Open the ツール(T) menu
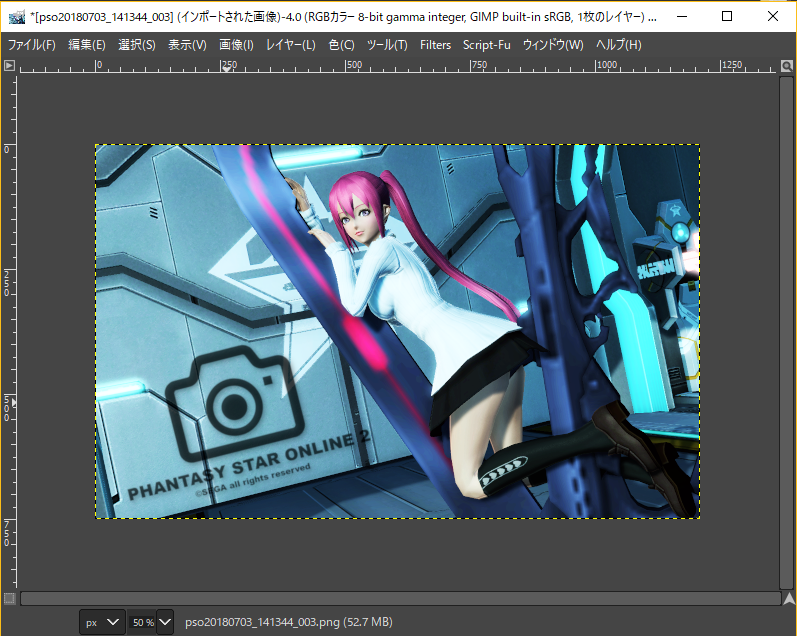The height and width of the screenshot is (636, 797). pos(387,45)
